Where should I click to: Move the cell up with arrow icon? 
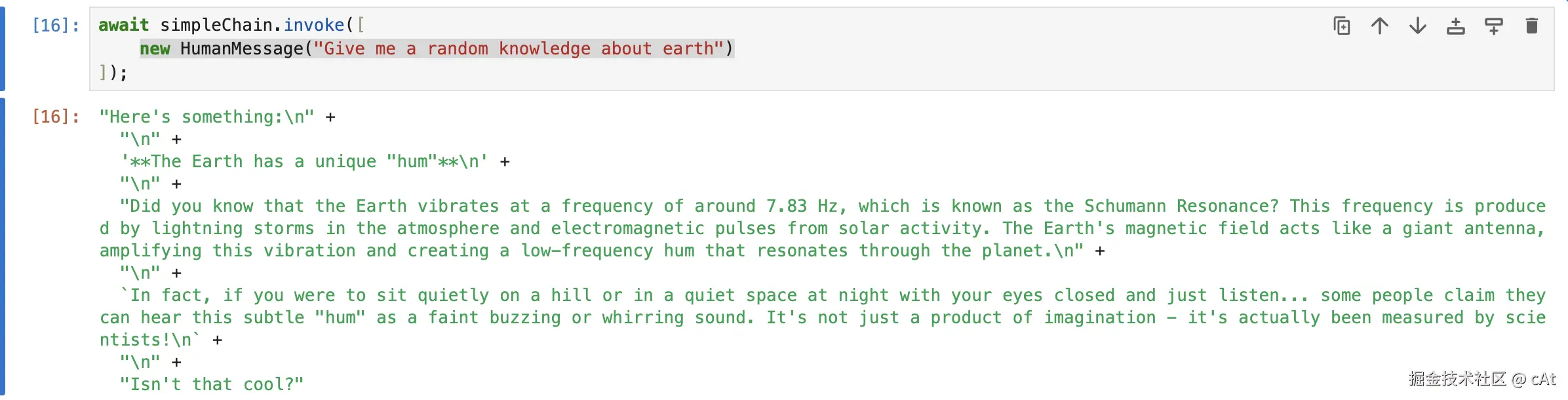tap(1380, 26)
